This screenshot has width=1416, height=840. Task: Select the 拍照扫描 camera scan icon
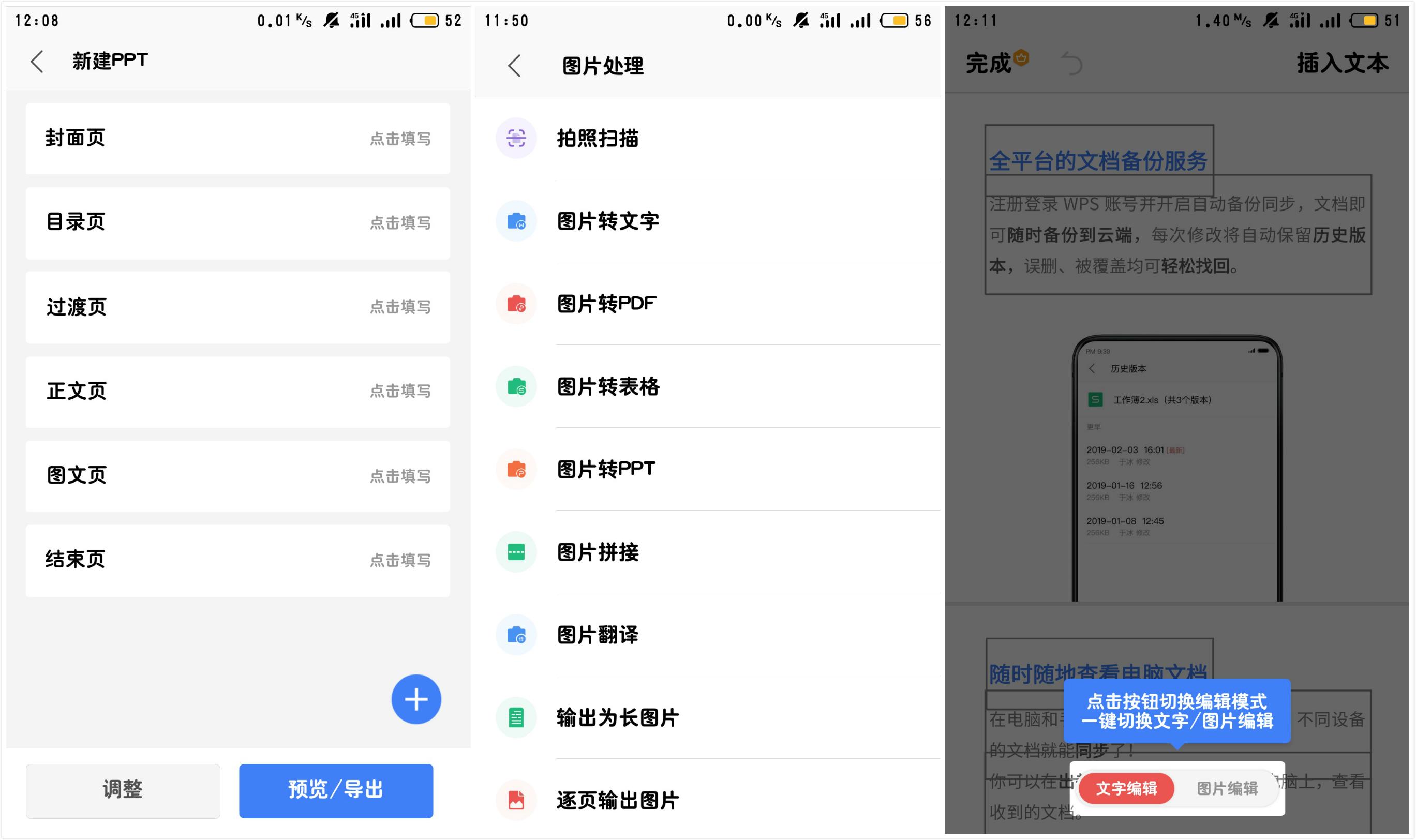[x=516, y=138]
